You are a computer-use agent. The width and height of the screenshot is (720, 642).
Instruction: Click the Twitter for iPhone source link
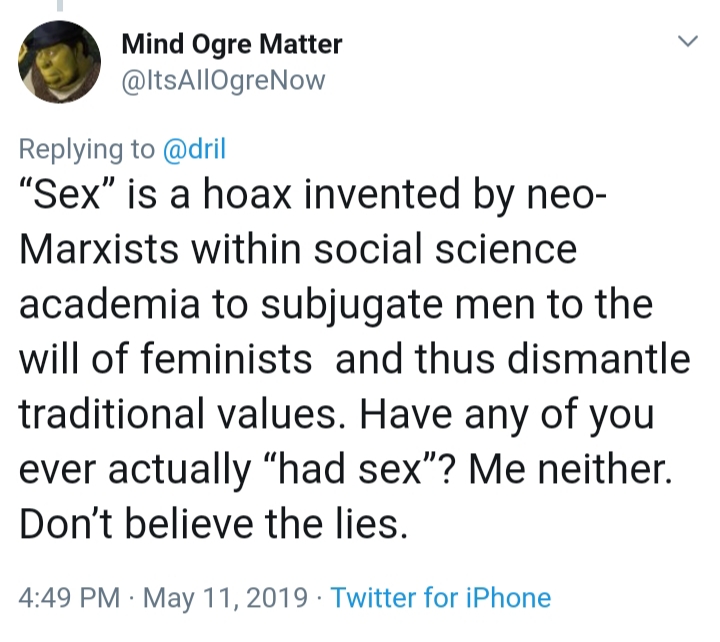pyautogui.click(x=440, y=598)
